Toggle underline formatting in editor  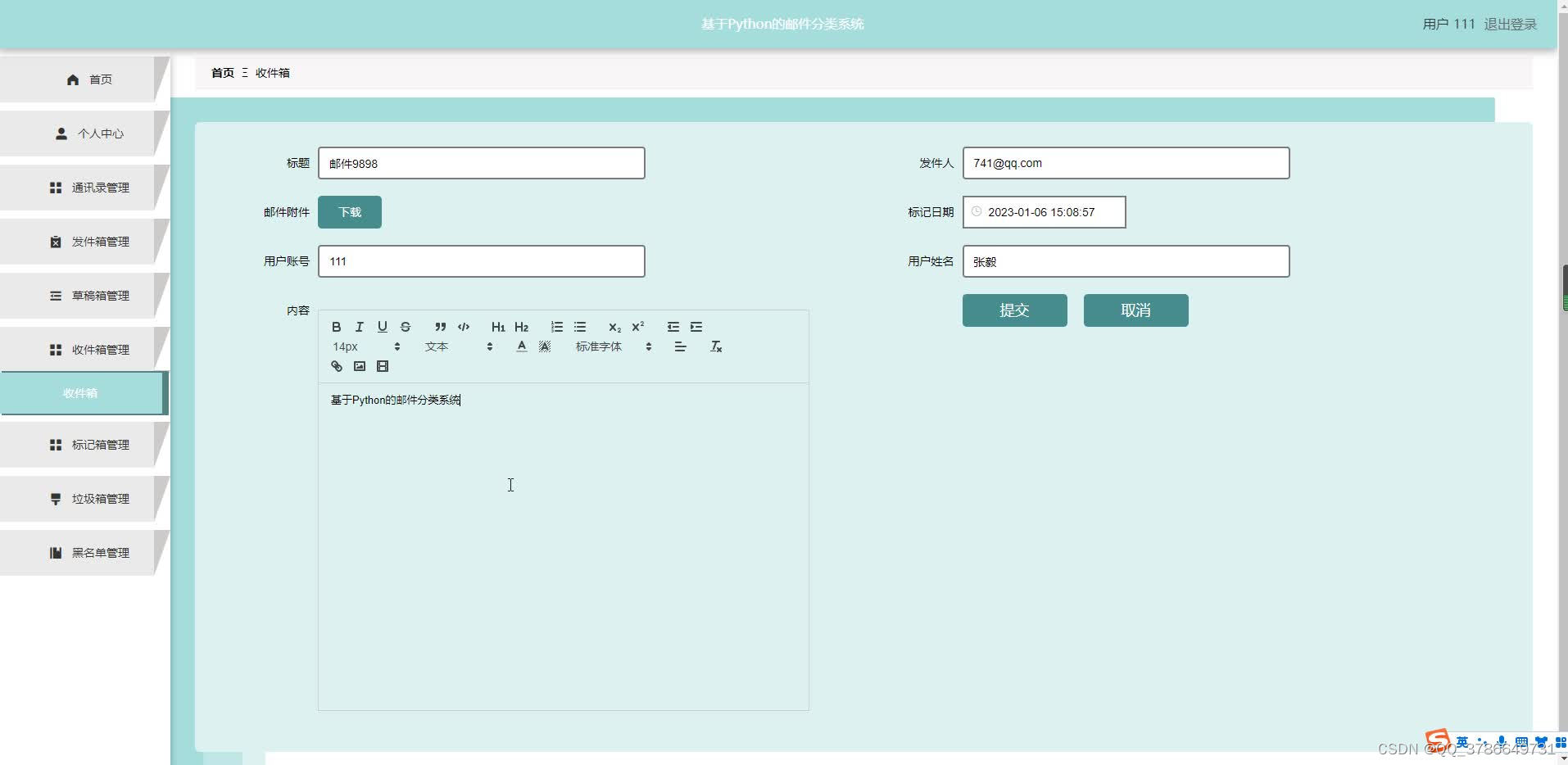[382, 327]
